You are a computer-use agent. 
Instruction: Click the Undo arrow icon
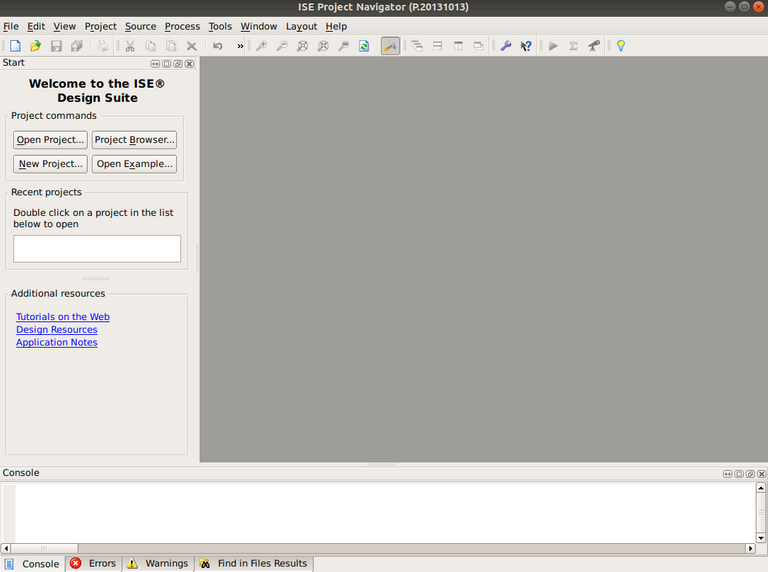coord(218,46)
